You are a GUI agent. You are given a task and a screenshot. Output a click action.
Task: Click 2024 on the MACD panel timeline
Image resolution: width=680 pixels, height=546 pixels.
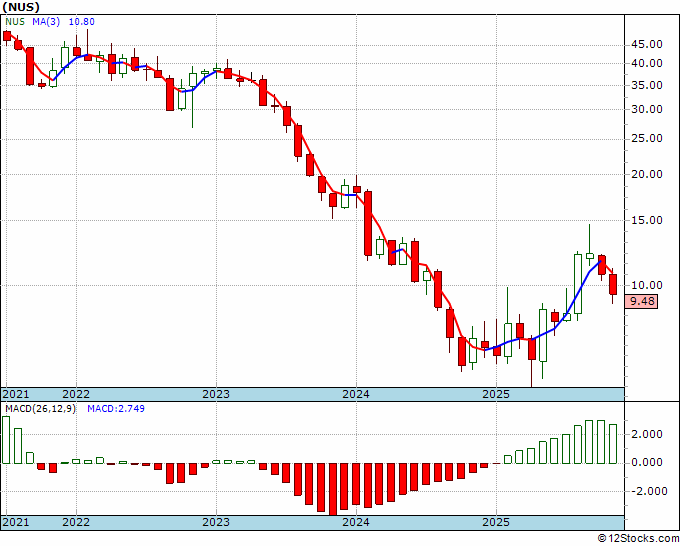point(356,522)
